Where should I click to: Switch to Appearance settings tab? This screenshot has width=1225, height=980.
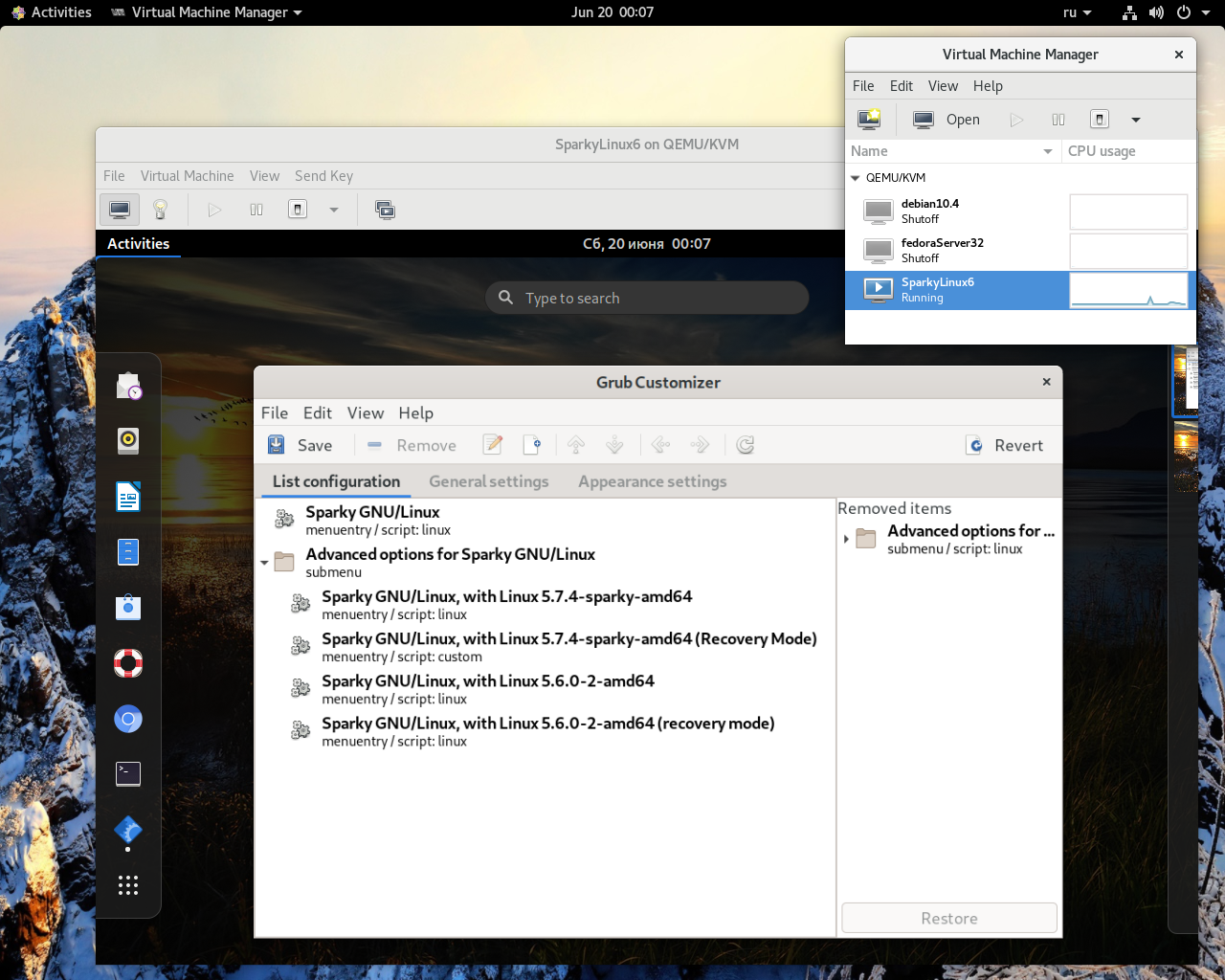653,481
